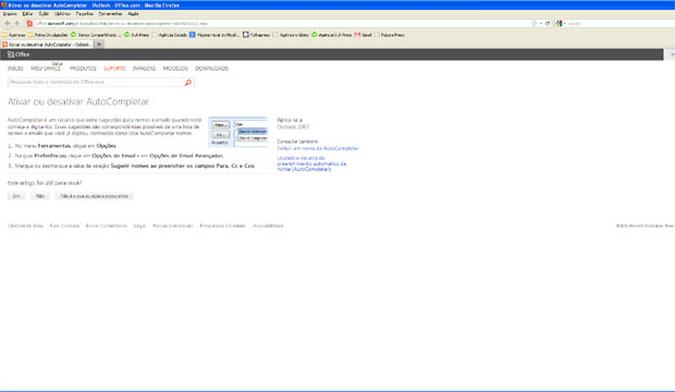The image size is (675, 392).
Task: Go back with the browser back arrow
Action: pyautogui.click(x=7, y=23)
